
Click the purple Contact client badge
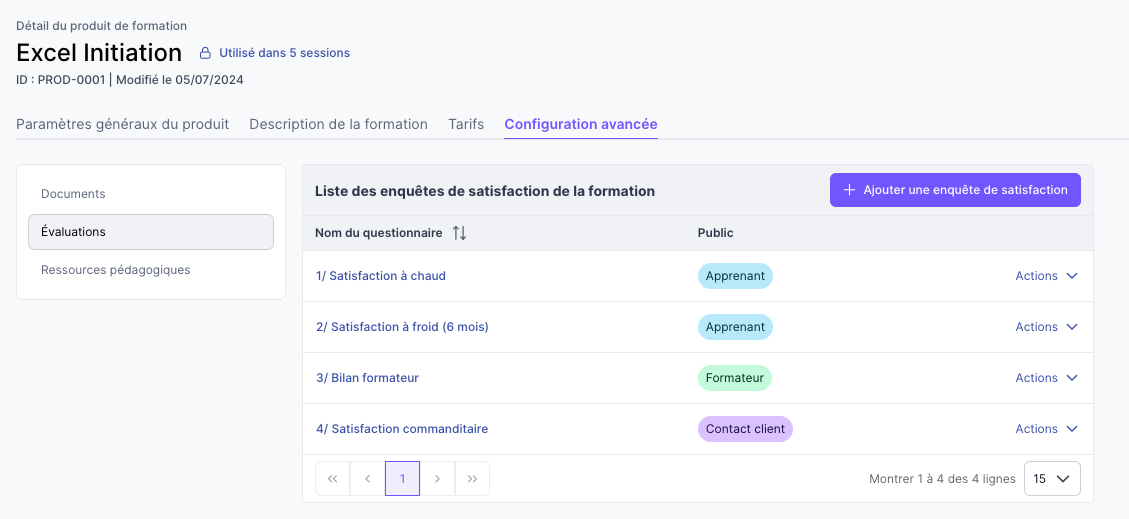click(745, 429)
